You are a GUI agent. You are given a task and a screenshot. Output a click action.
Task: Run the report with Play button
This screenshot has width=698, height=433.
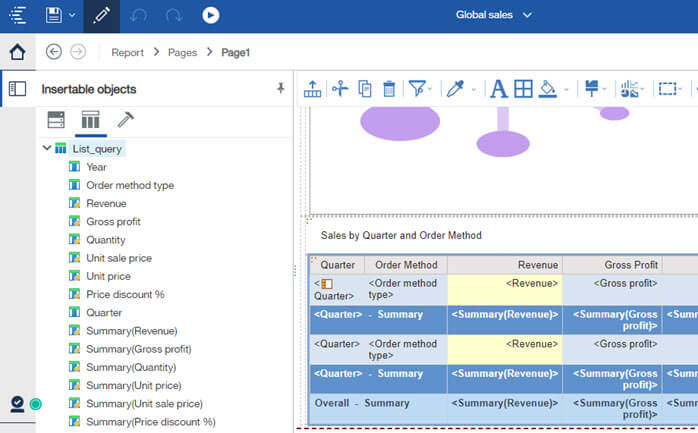211,15
